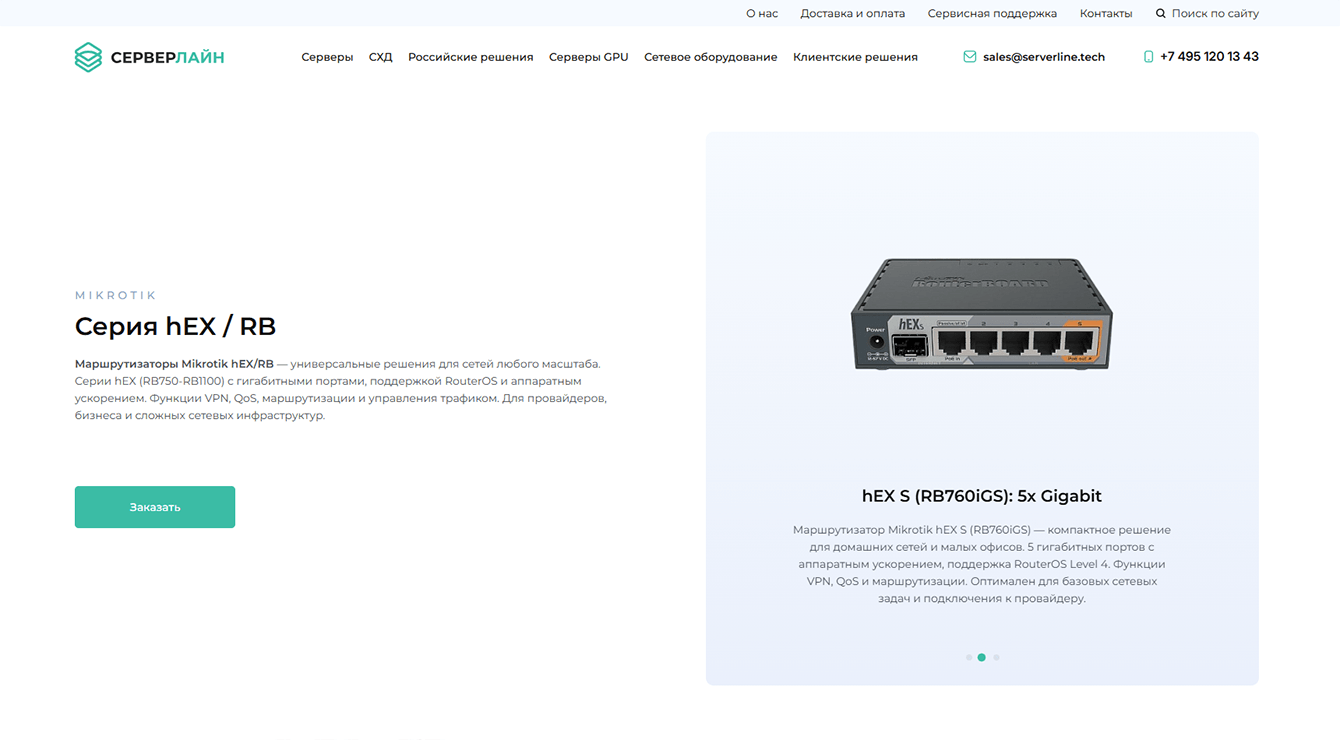Select the first carousel dot

[968, 657]
